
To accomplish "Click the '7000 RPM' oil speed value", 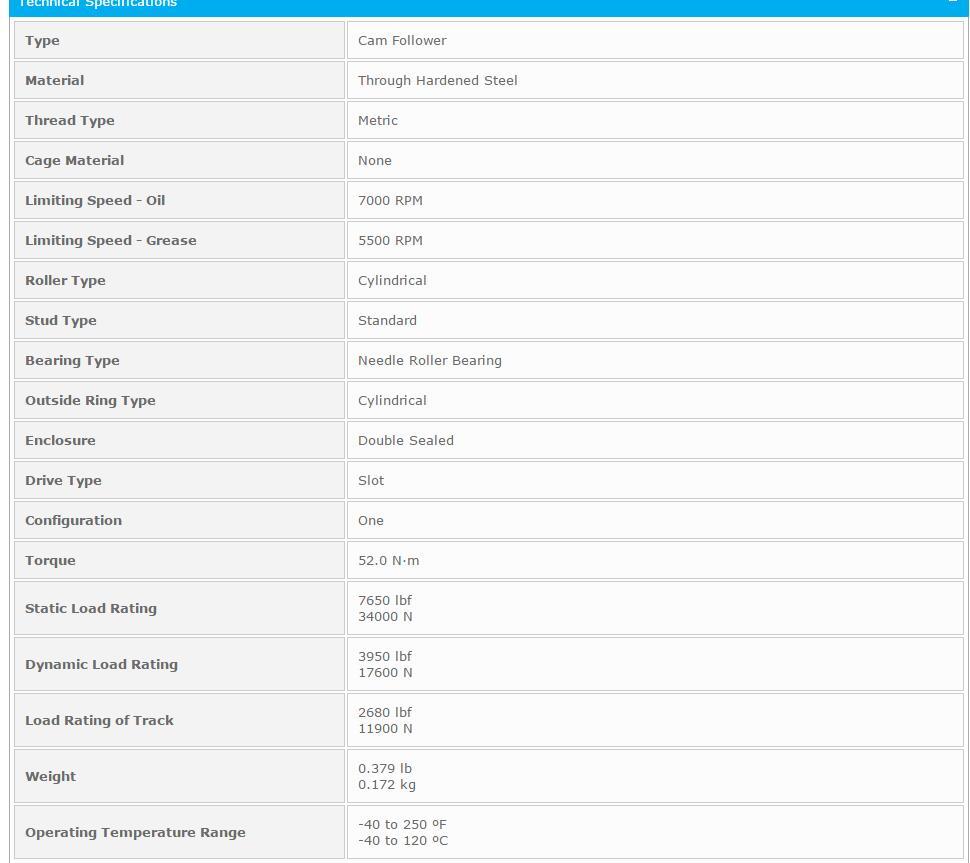I will tap(390, 200).
